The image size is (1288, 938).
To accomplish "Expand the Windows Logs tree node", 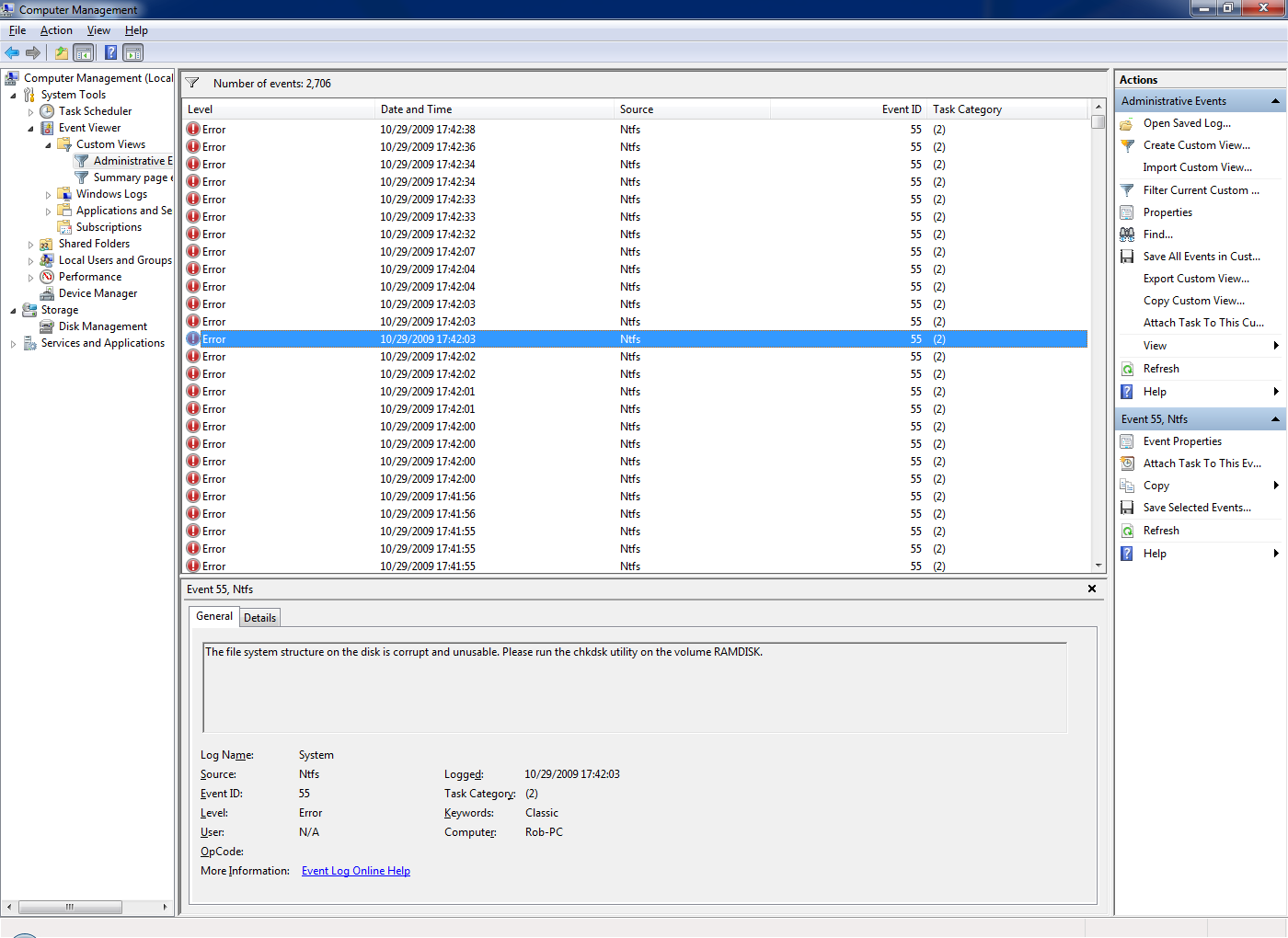I will pyautogui.click(x=48, y=195).
